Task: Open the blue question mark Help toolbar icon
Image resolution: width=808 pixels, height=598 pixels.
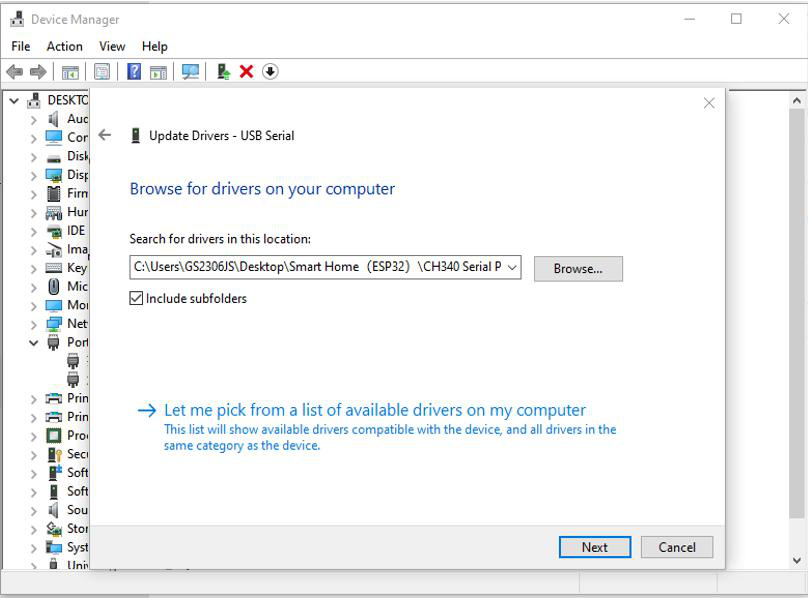Action: (x=134, y=71)
